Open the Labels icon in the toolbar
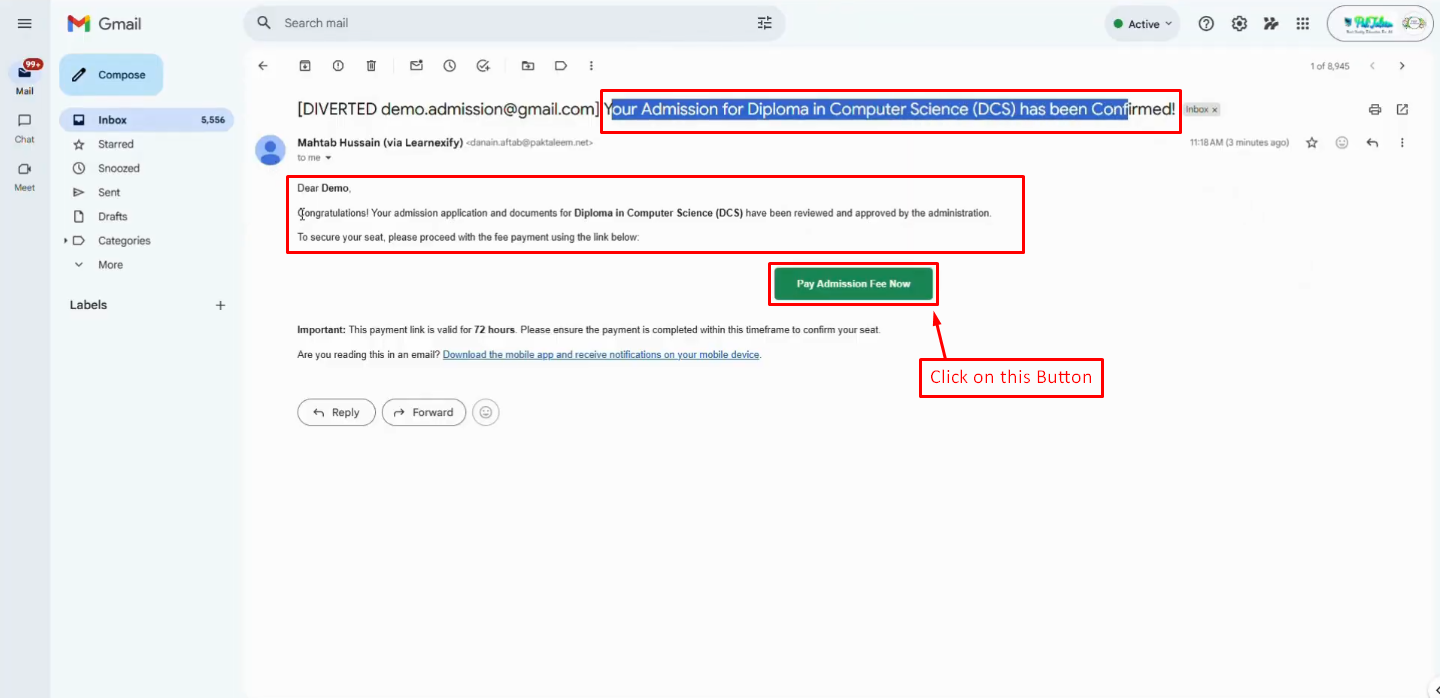 [x=561, y=66]
